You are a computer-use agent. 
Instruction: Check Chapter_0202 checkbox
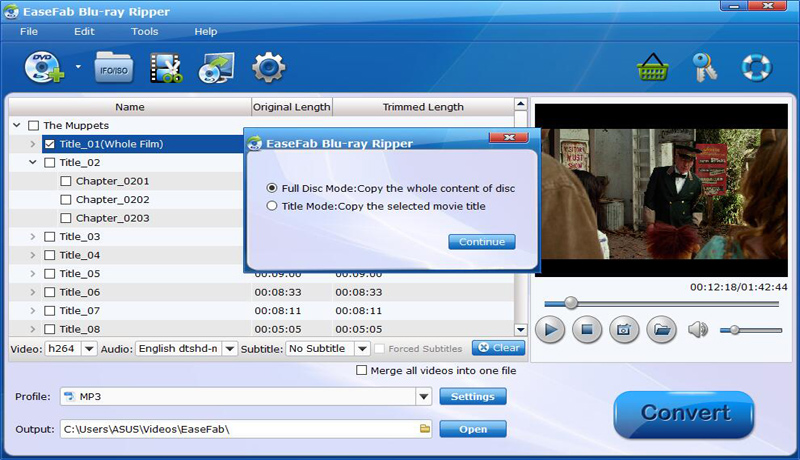66,199
